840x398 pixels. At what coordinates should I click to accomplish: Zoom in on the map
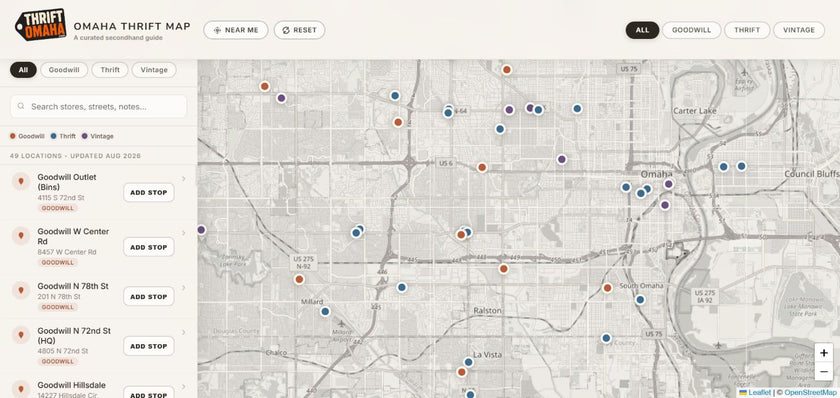click(x=824, y=353)
